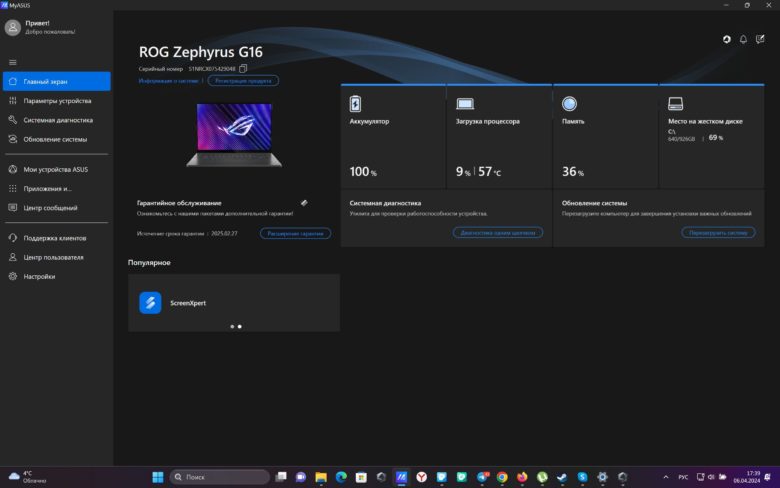
Task: Click the ScreenXpert label in Популярное
Action: pyautogui.click(x=188, y=303)
